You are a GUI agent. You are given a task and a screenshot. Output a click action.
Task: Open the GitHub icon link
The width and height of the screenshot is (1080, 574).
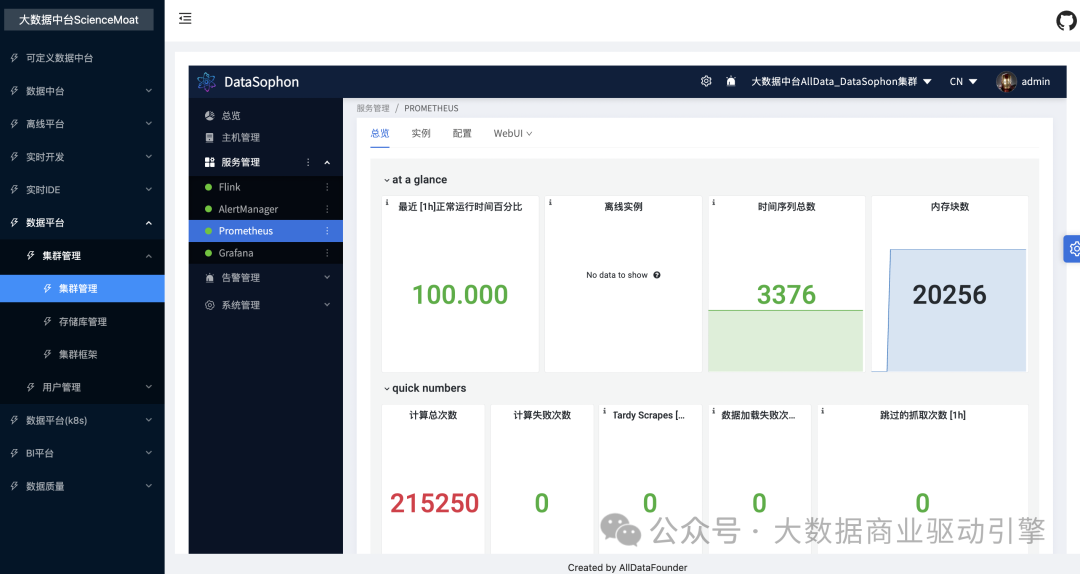pos(1066,20)
